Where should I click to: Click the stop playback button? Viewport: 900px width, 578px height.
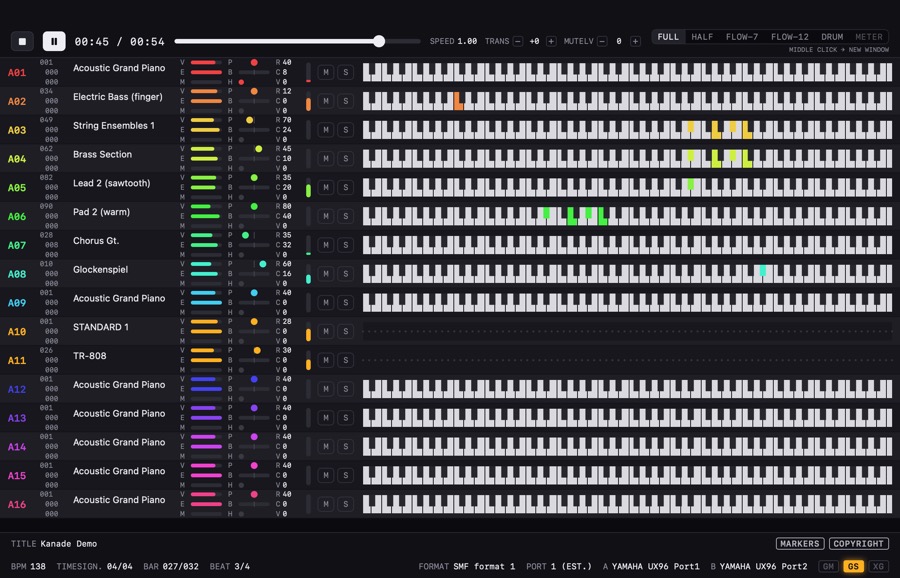[22, 41]
